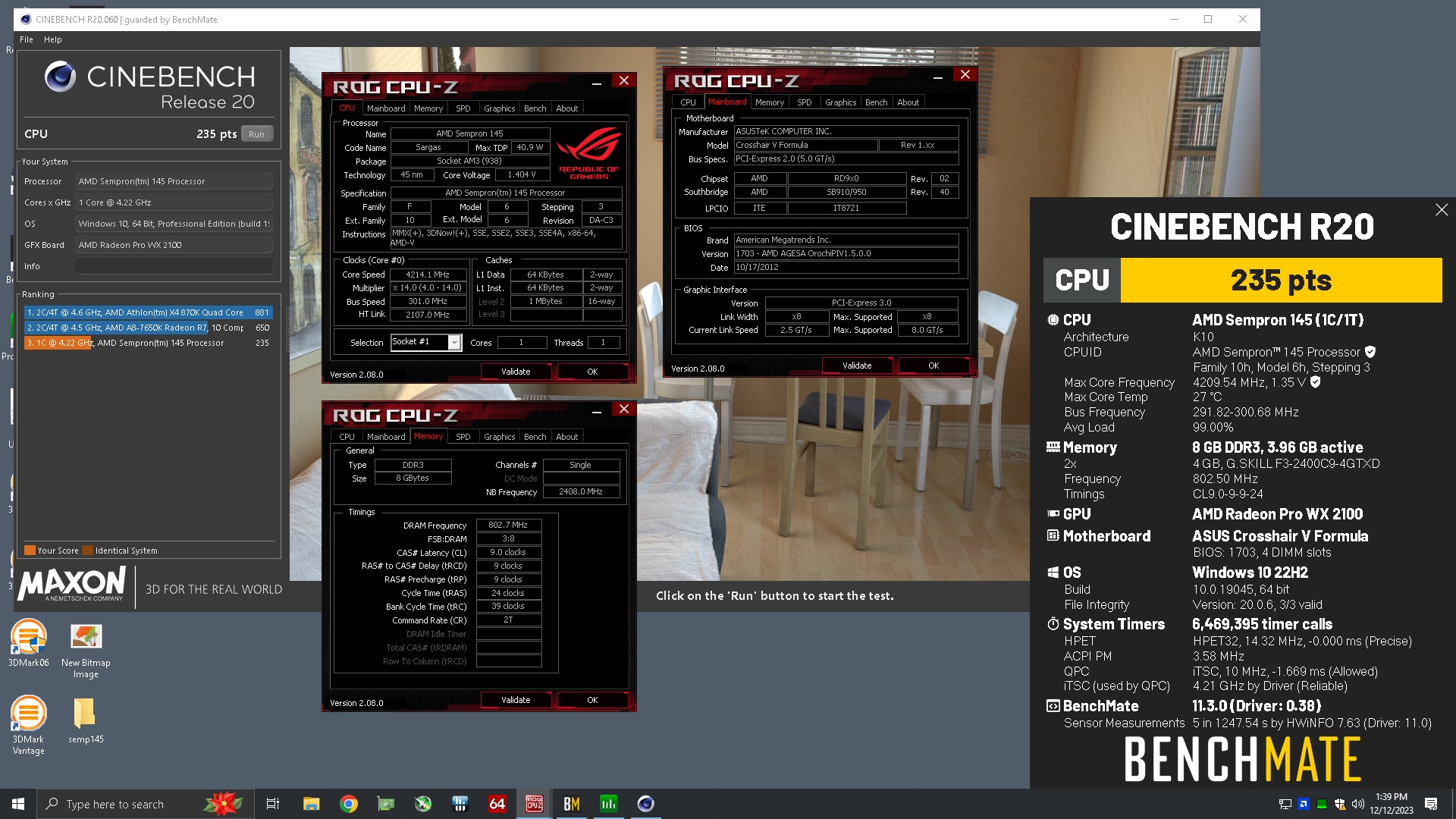Click the NB Frequency value 2408.0 MHz
The height and width of the screenshot is (819, 1456).
(x=581, y=491)
